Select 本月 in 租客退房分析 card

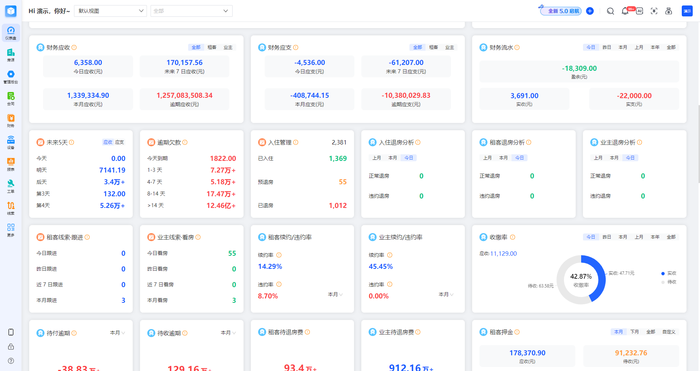[503, 158]
